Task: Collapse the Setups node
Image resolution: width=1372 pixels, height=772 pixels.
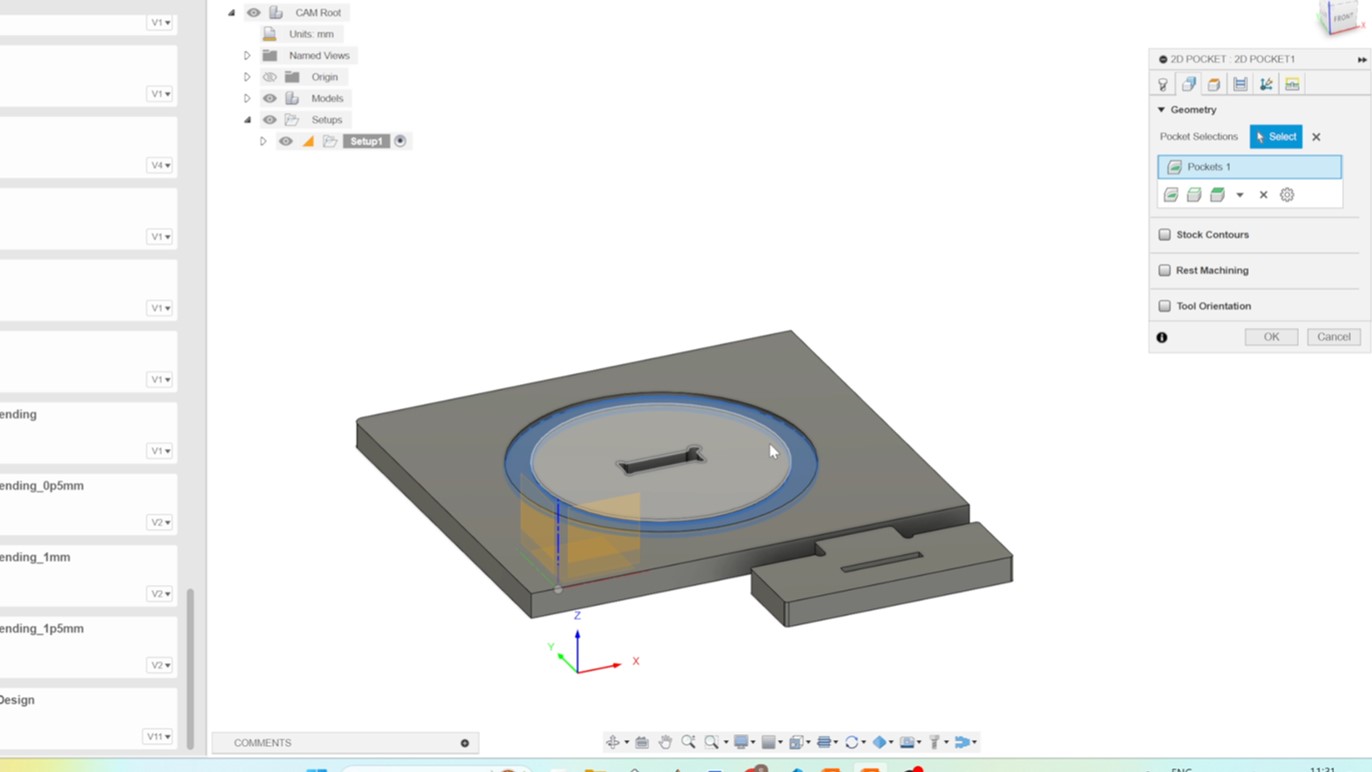Action: [247, 120]
